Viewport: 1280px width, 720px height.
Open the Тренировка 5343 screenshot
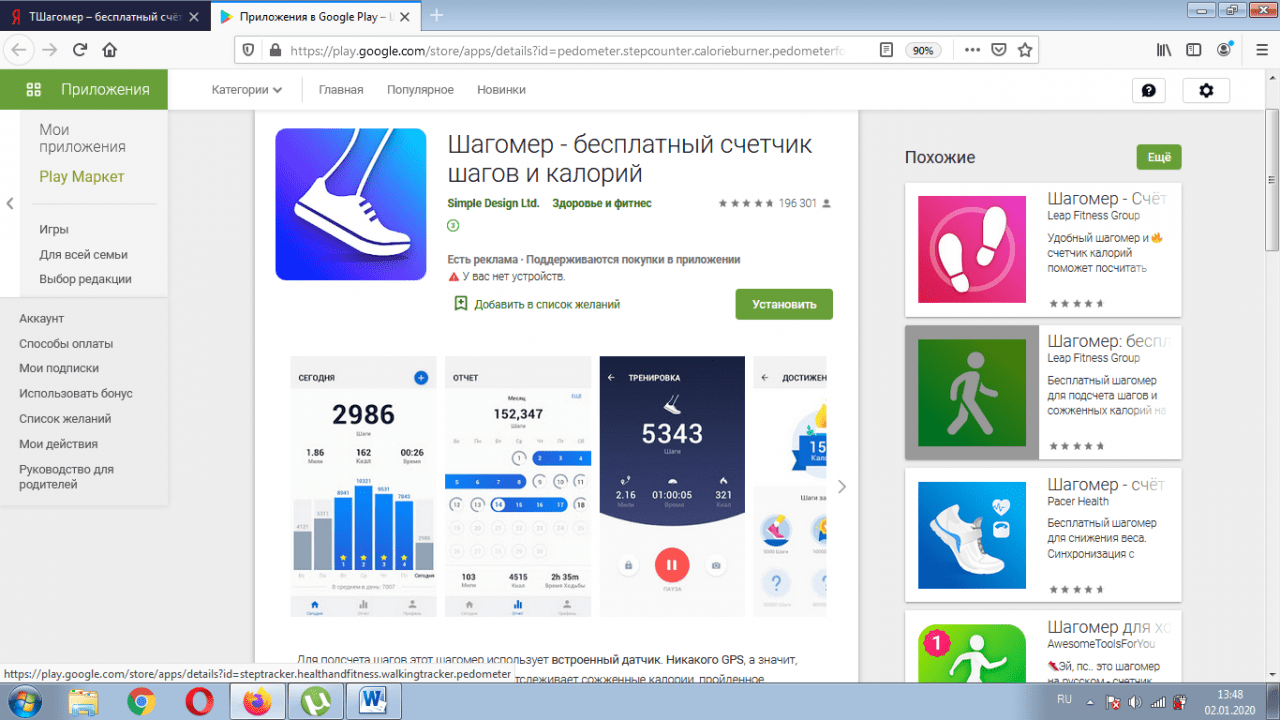tap(672, 486)
